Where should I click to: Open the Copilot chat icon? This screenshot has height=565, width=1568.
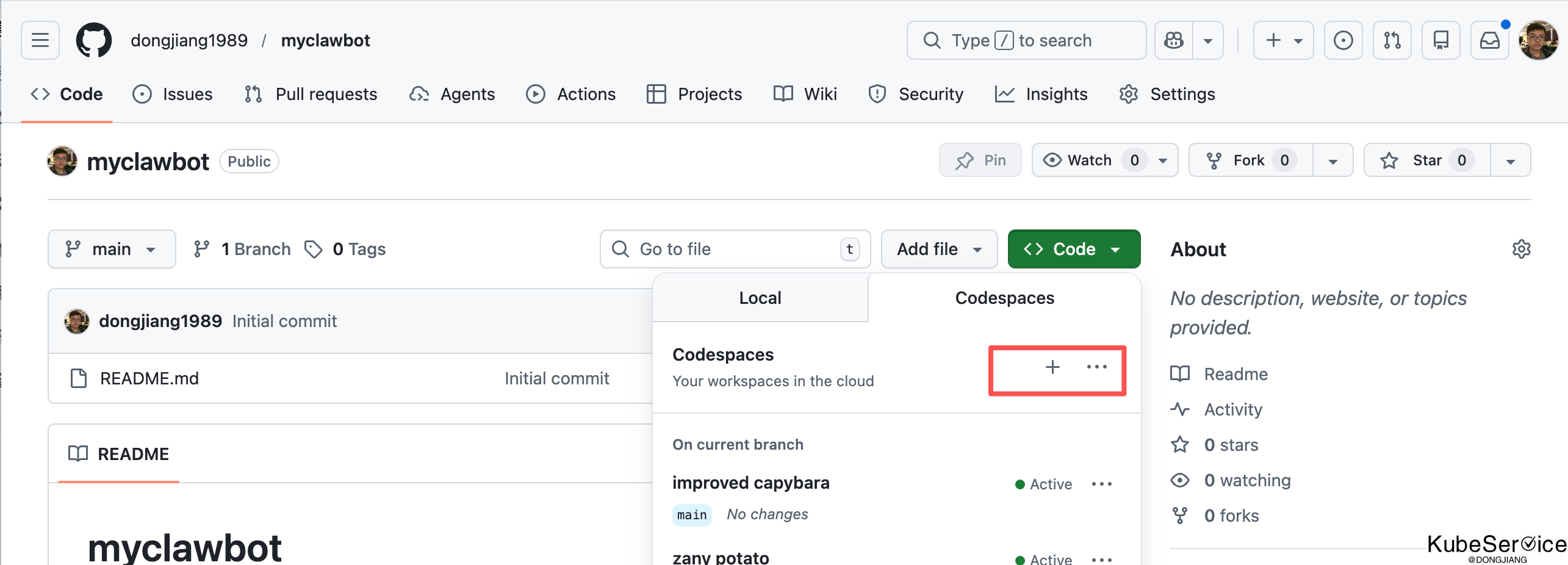1174,40
